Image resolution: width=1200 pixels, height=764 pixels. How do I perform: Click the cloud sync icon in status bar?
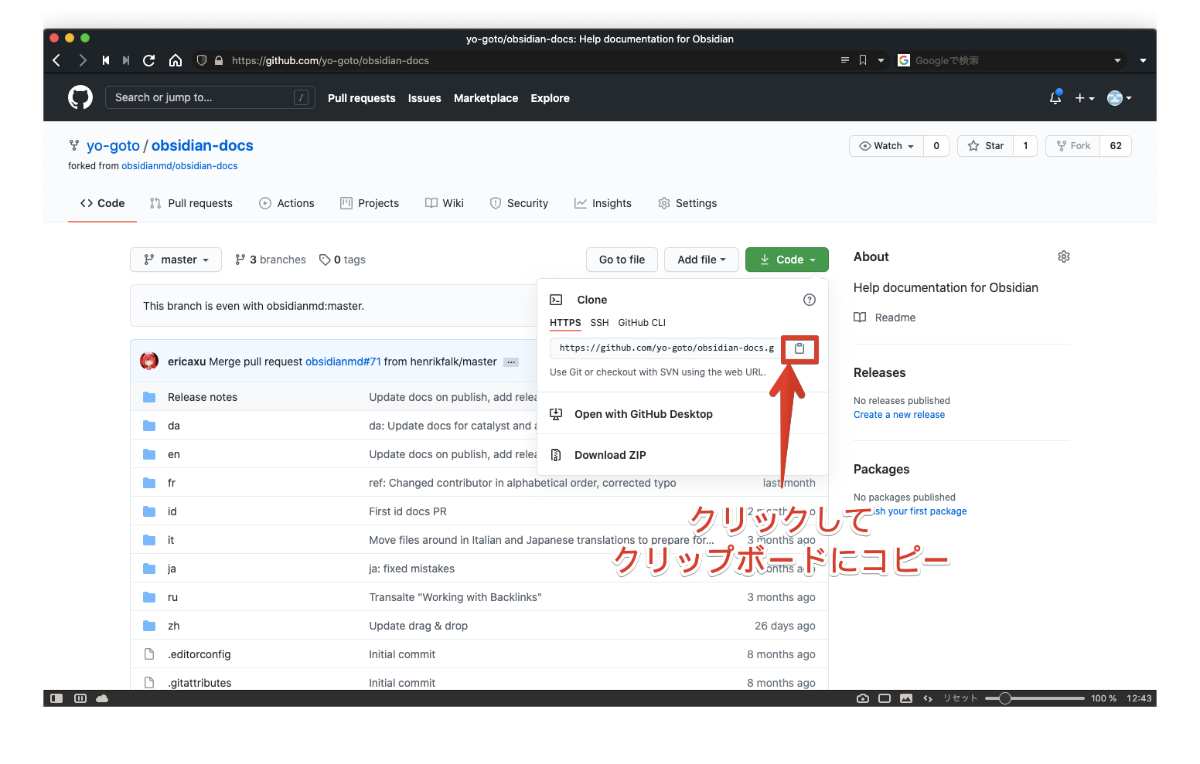[x=102, y=698]
